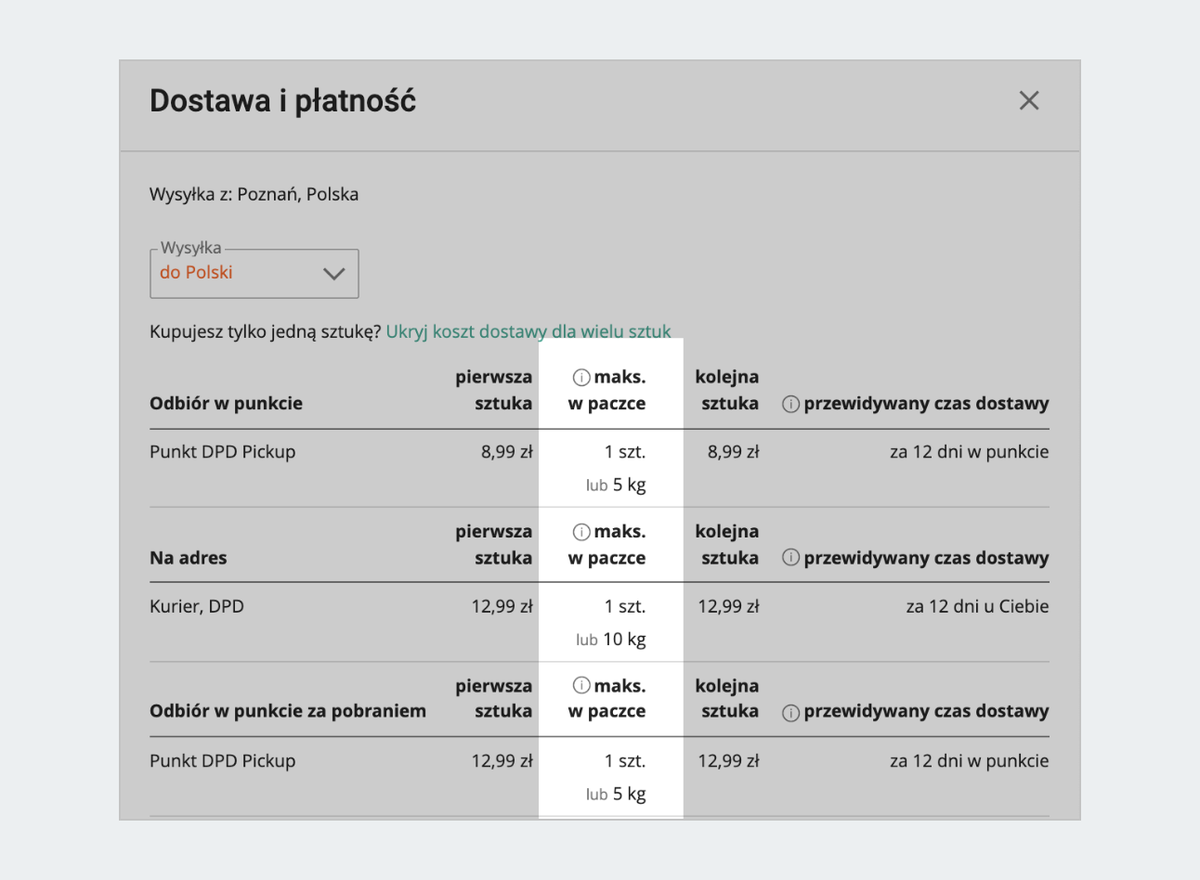
Task: Open delivery time info icon in za pobraniem header
Action: pos(790,712)
